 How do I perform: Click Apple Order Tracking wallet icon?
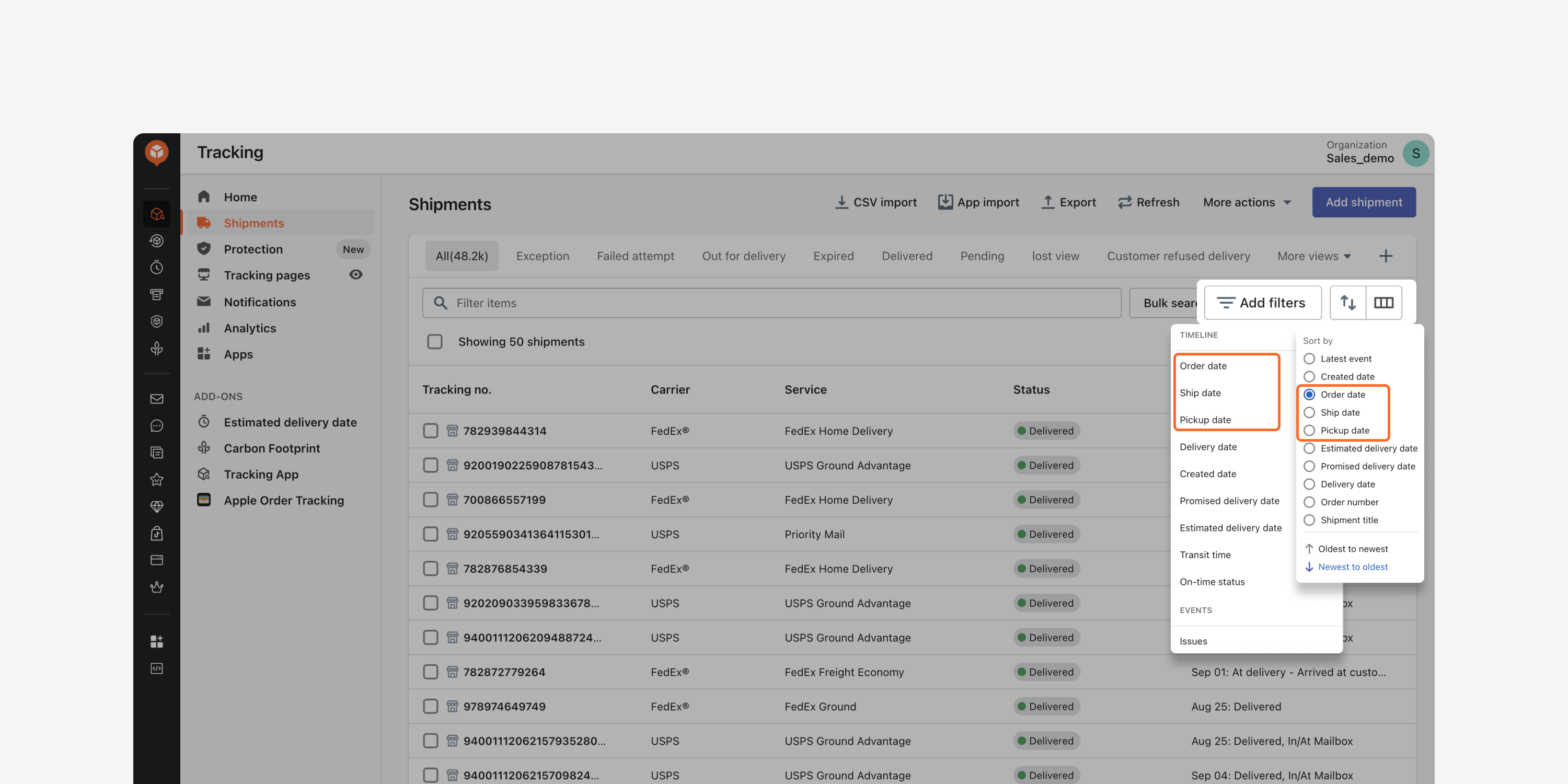click(204, 500)
